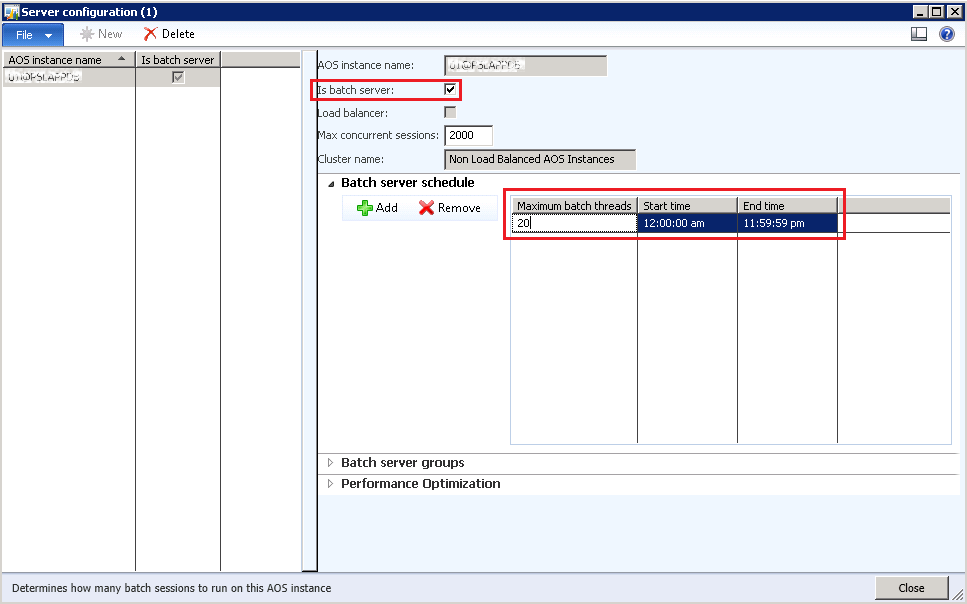Viewport: 967px width, 604px height.
Task: Click the Close button
Action: pos(911,588)
